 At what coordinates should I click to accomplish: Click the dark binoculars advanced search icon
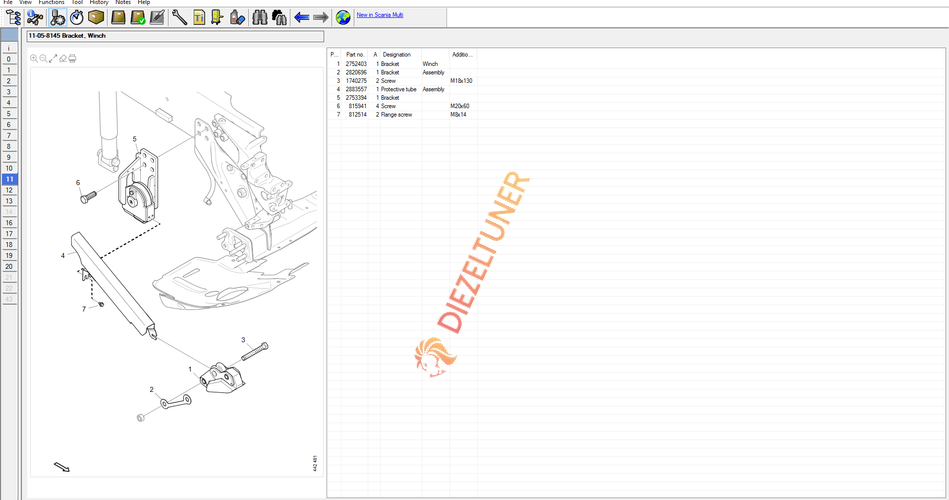[x=280, y=18]
